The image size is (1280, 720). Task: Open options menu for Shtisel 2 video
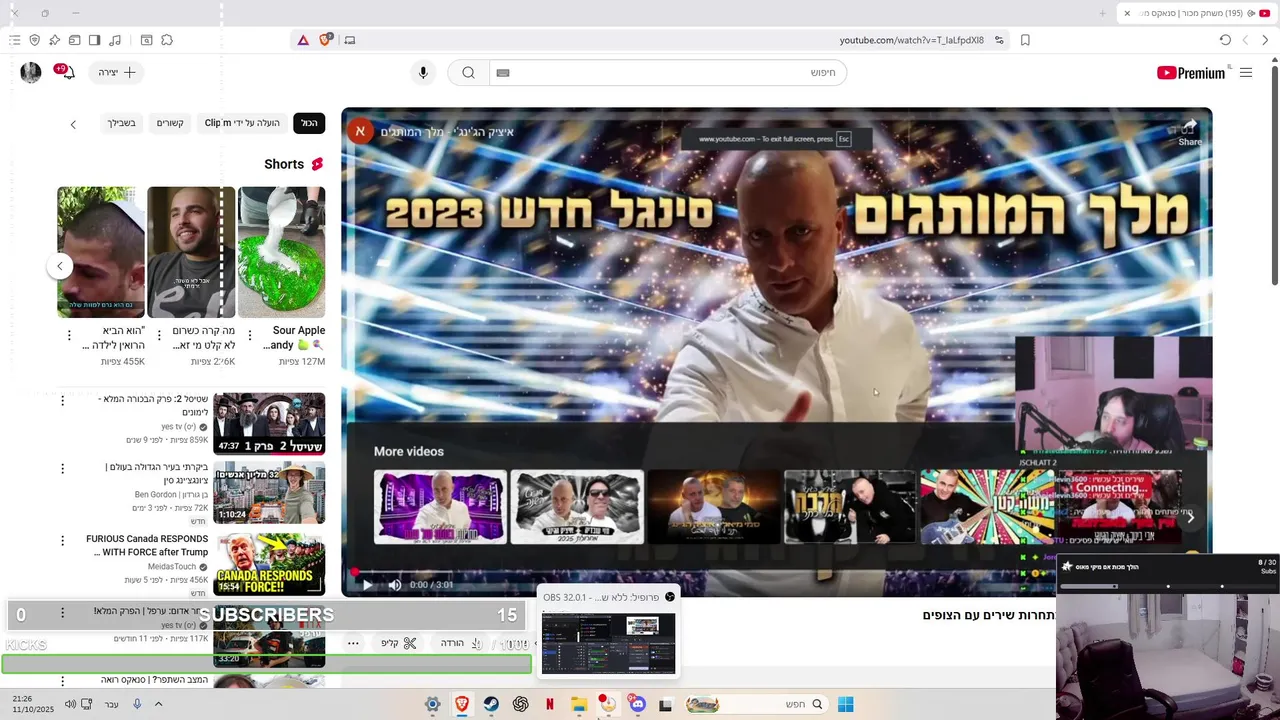tap(62, 401)
